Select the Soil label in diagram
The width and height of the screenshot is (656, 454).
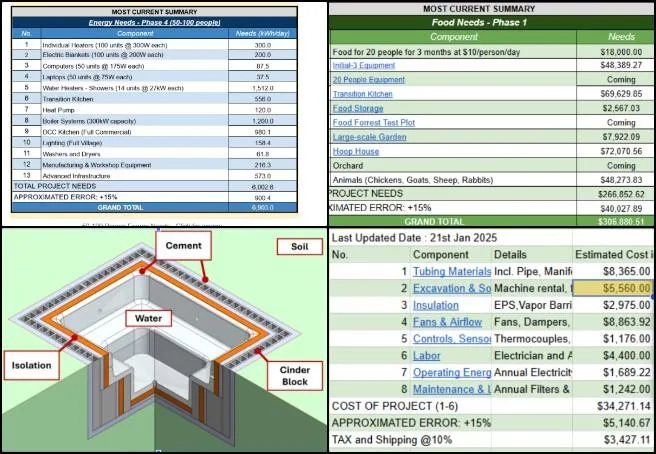300,246
